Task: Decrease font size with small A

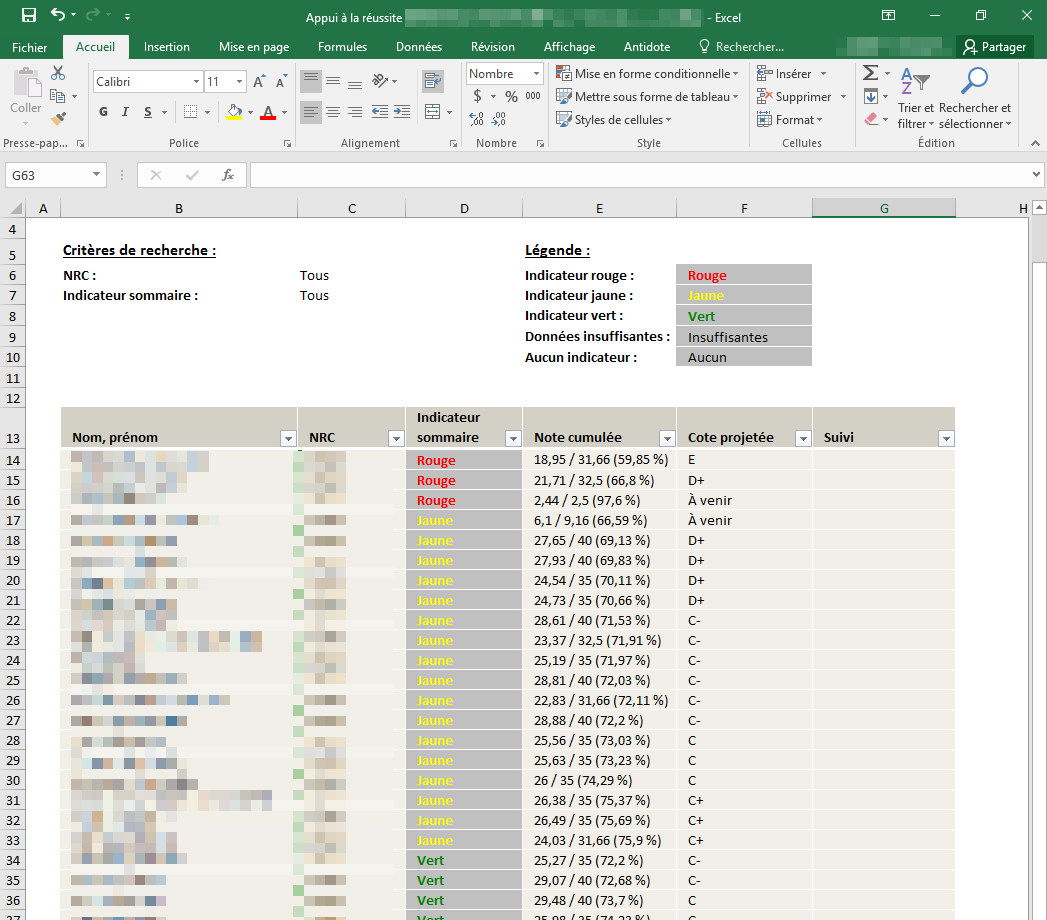Action: click(x=282, y=81)
